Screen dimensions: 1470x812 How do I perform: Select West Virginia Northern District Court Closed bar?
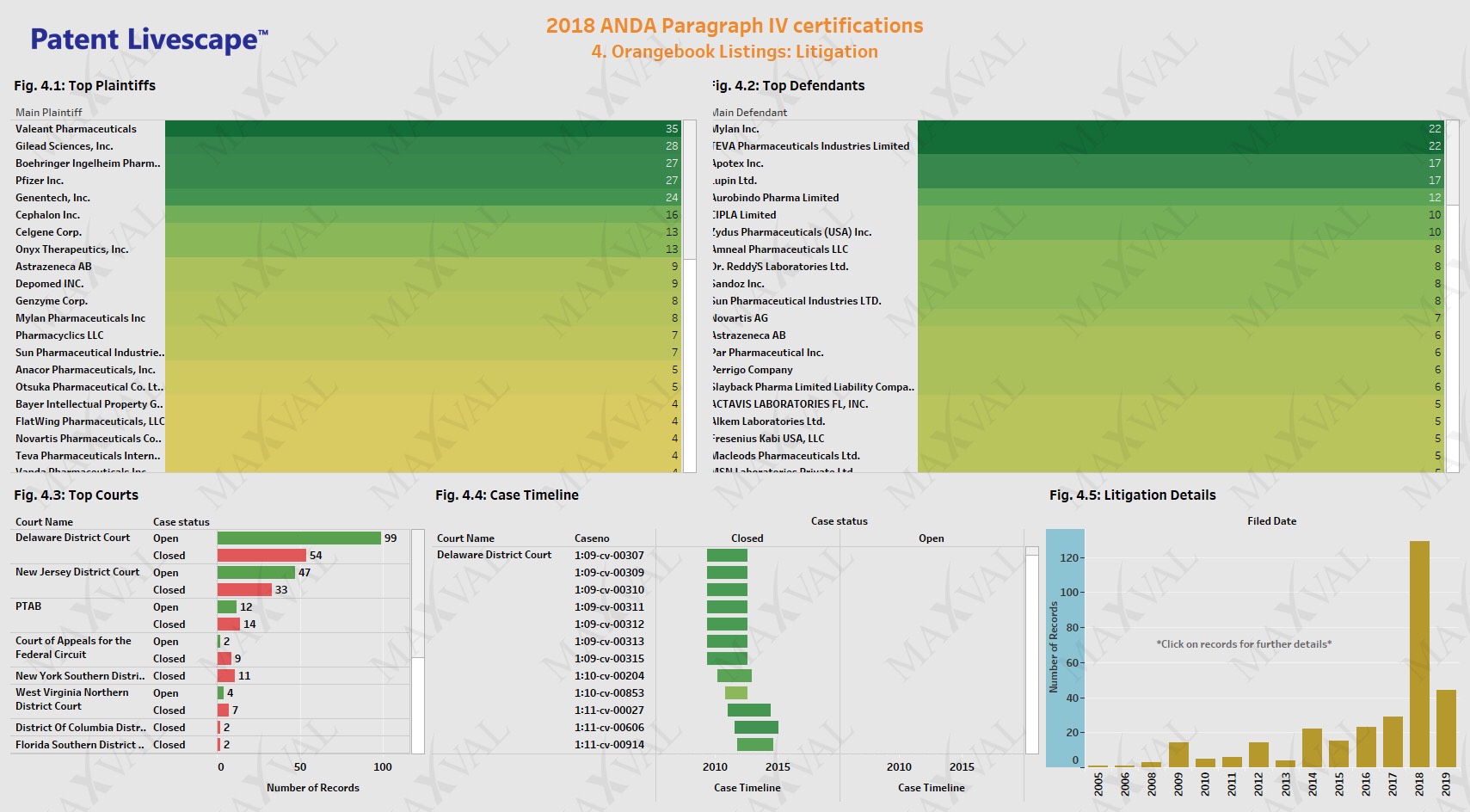pyautogui.click(x=223, y=710)
